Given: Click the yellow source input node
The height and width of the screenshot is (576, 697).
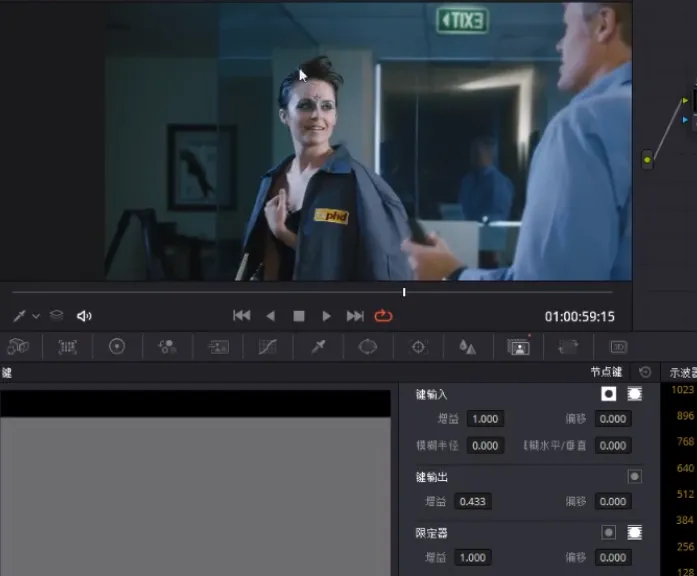Looking at the screenshot, I should (647, 160).
